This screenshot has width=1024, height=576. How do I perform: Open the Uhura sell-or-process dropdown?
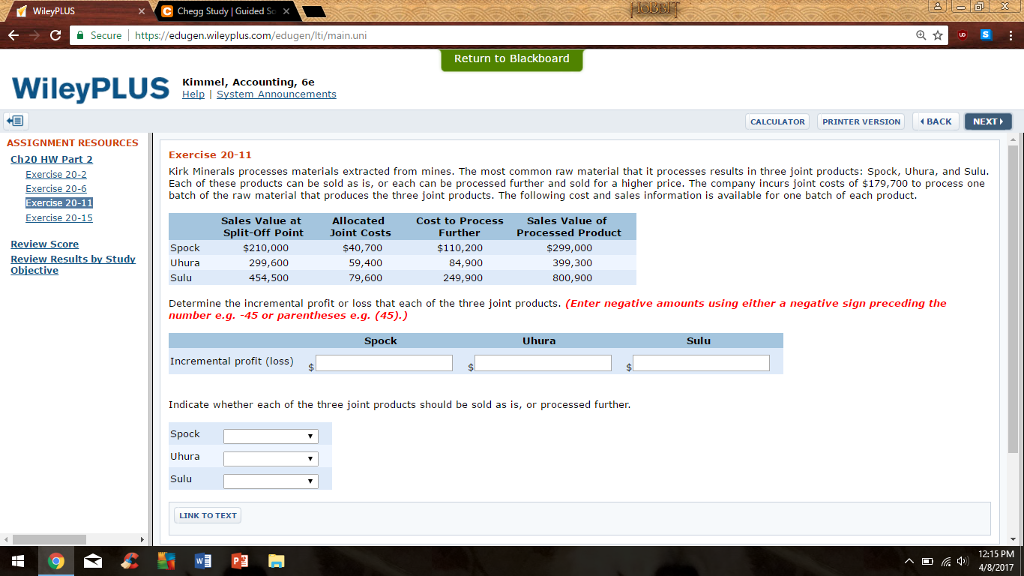coord(270,458)
